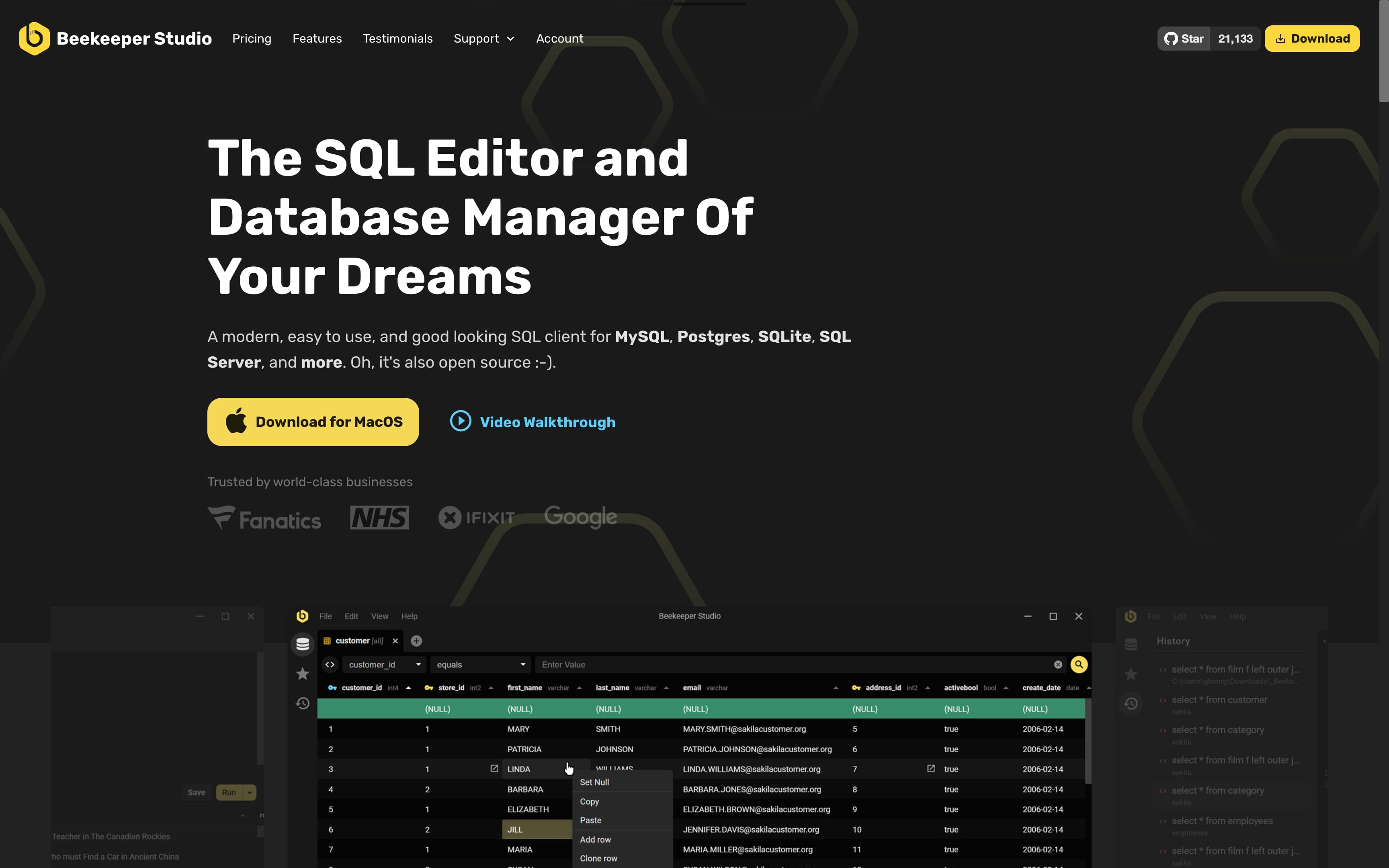Screen dimensions: 1389x868
Task: Click the Beekeeper Studio hexagon logo
Action: click(x=34, y=39)
